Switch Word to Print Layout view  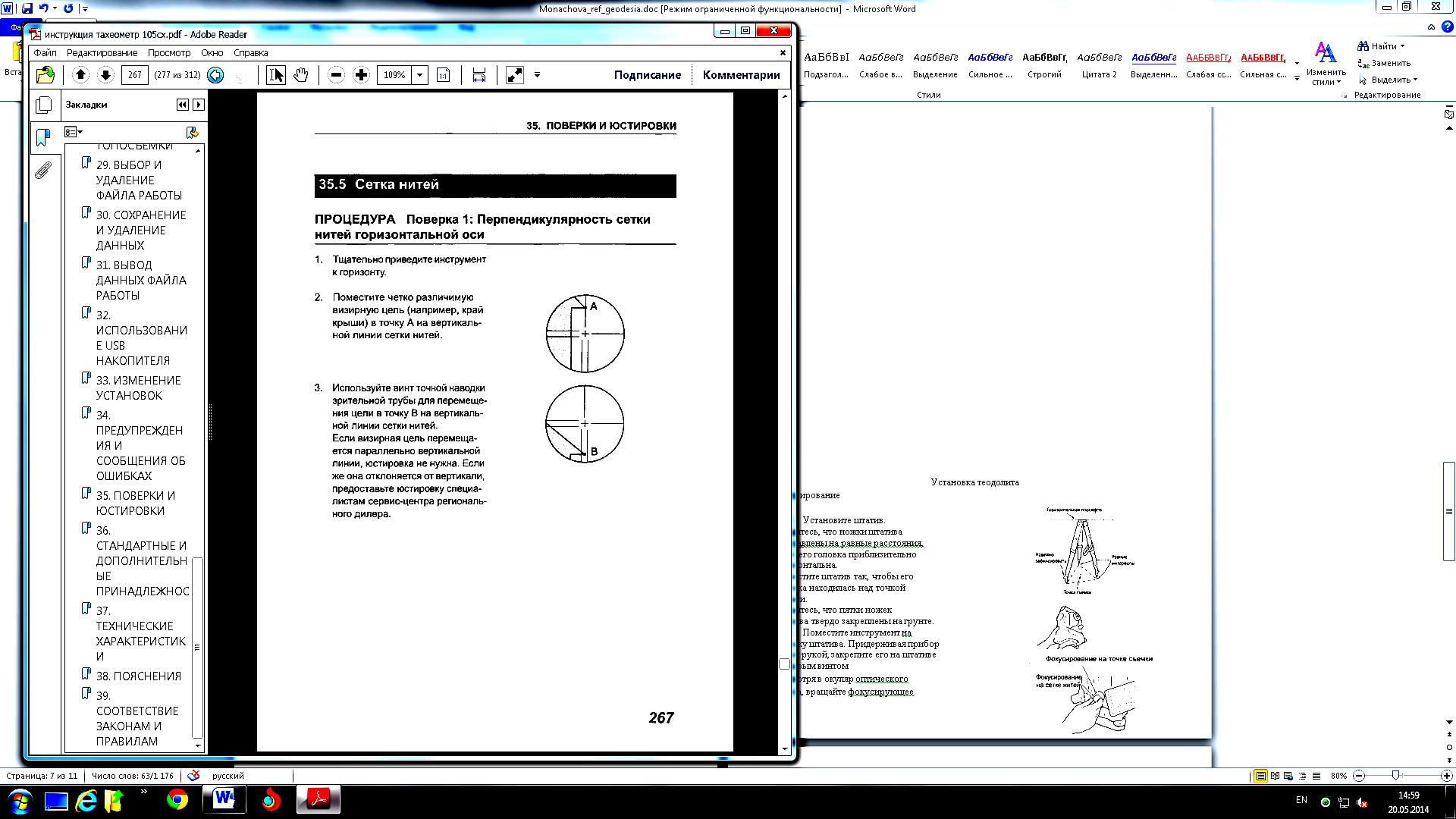pos(1260,776)
